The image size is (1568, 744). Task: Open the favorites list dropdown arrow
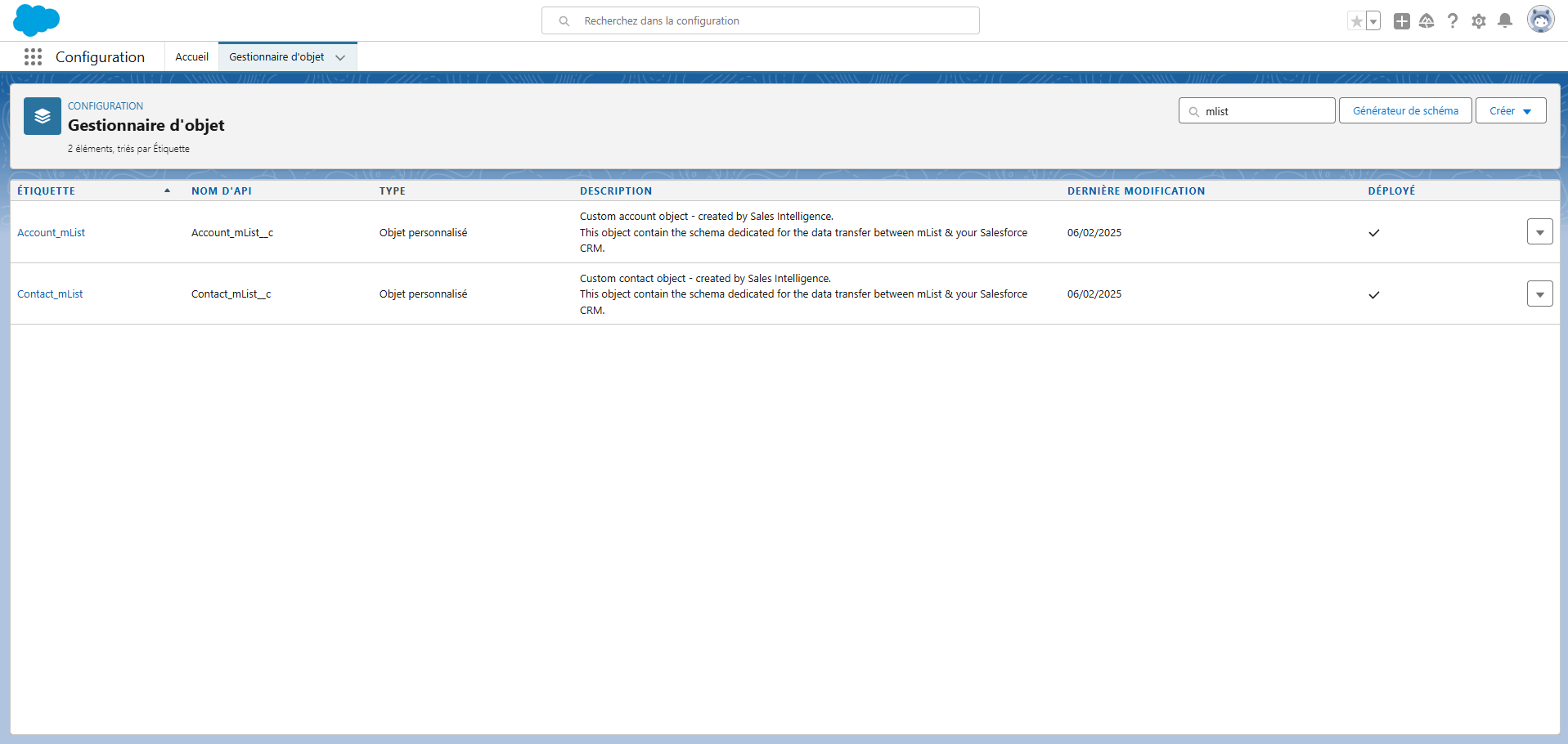pos(1373,21)
